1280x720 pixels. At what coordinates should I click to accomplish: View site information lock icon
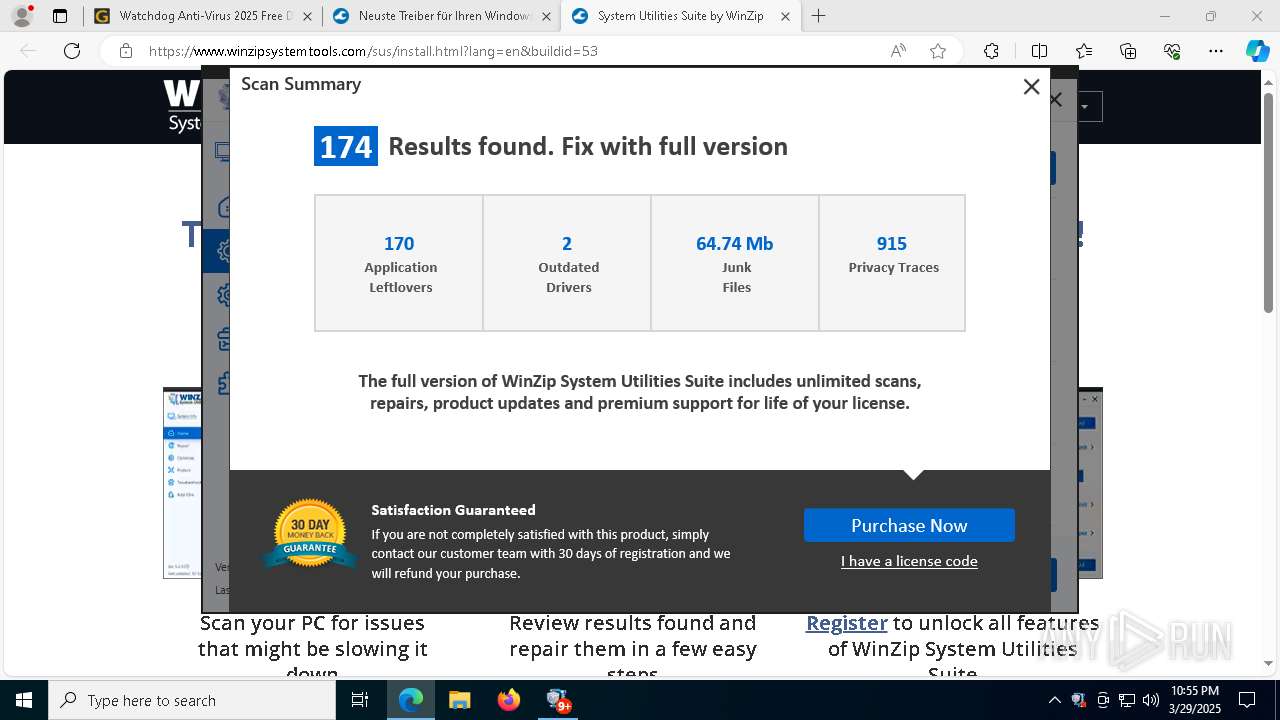(x=125, y=51)
